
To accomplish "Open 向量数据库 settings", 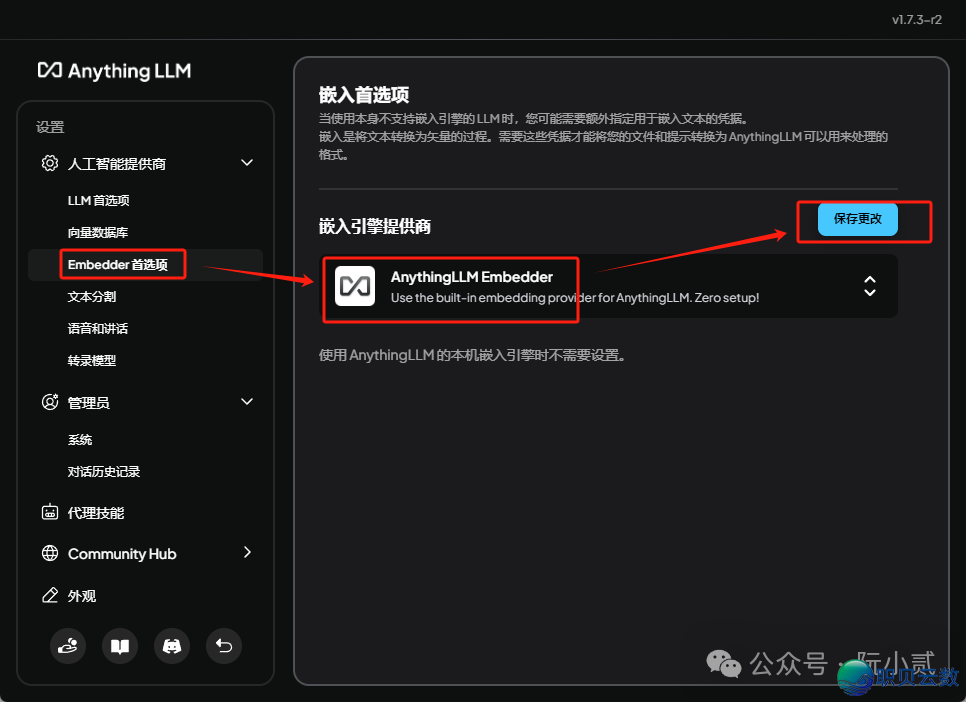I will tap(93, 232).
